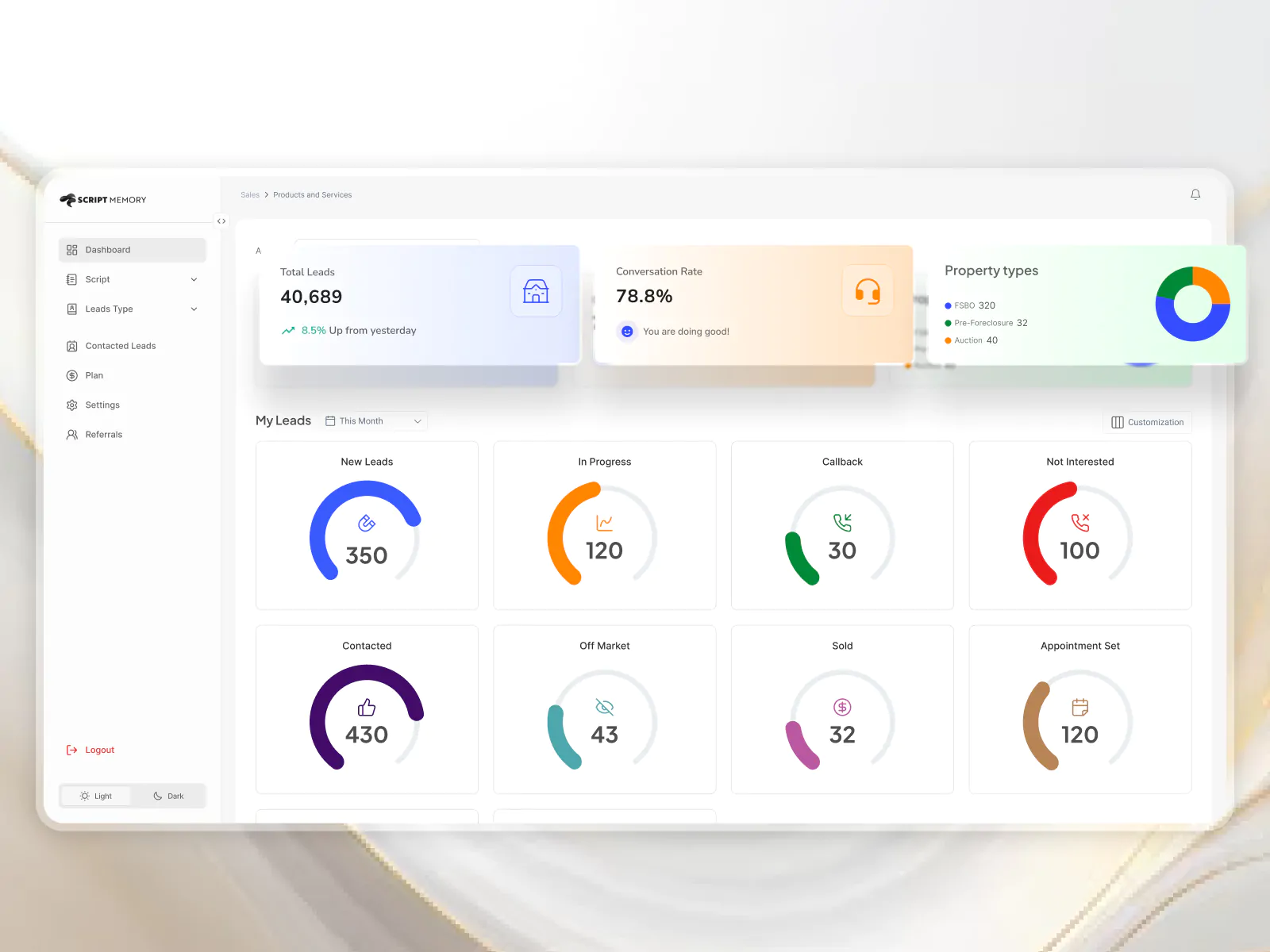The image size is (1270, 952).
Task: Collapse the sidebar with the arrows toggle
Action: click(221, 221)
